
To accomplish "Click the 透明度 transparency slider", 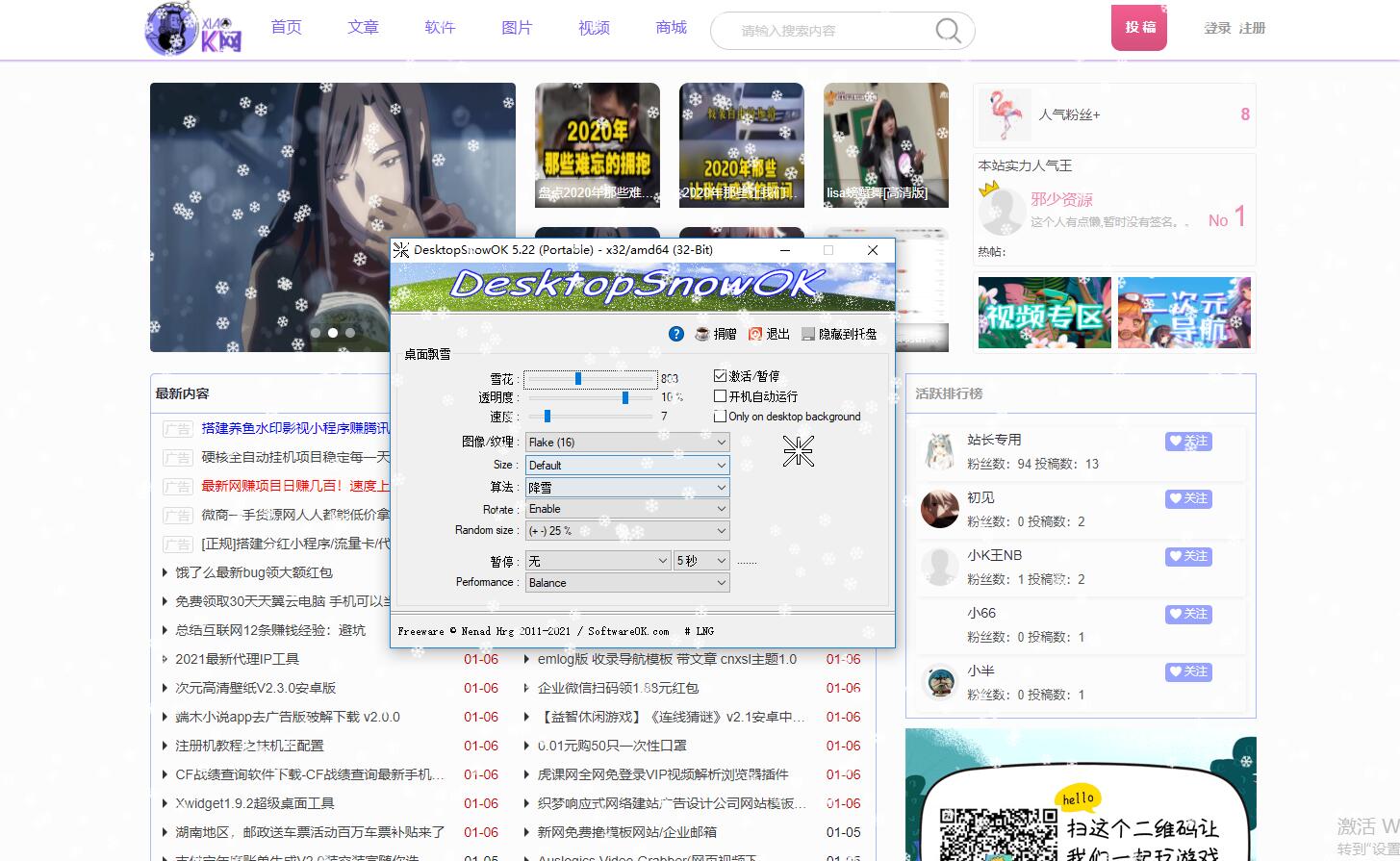I will [x=590, y=397].
